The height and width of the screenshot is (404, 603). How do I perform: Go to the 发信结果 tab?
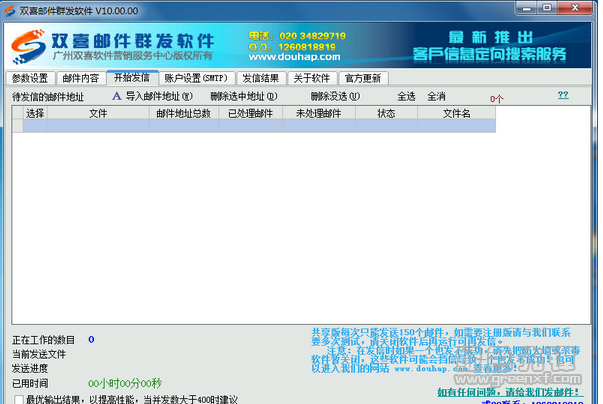pyautogui.click(x=261, y=78)
